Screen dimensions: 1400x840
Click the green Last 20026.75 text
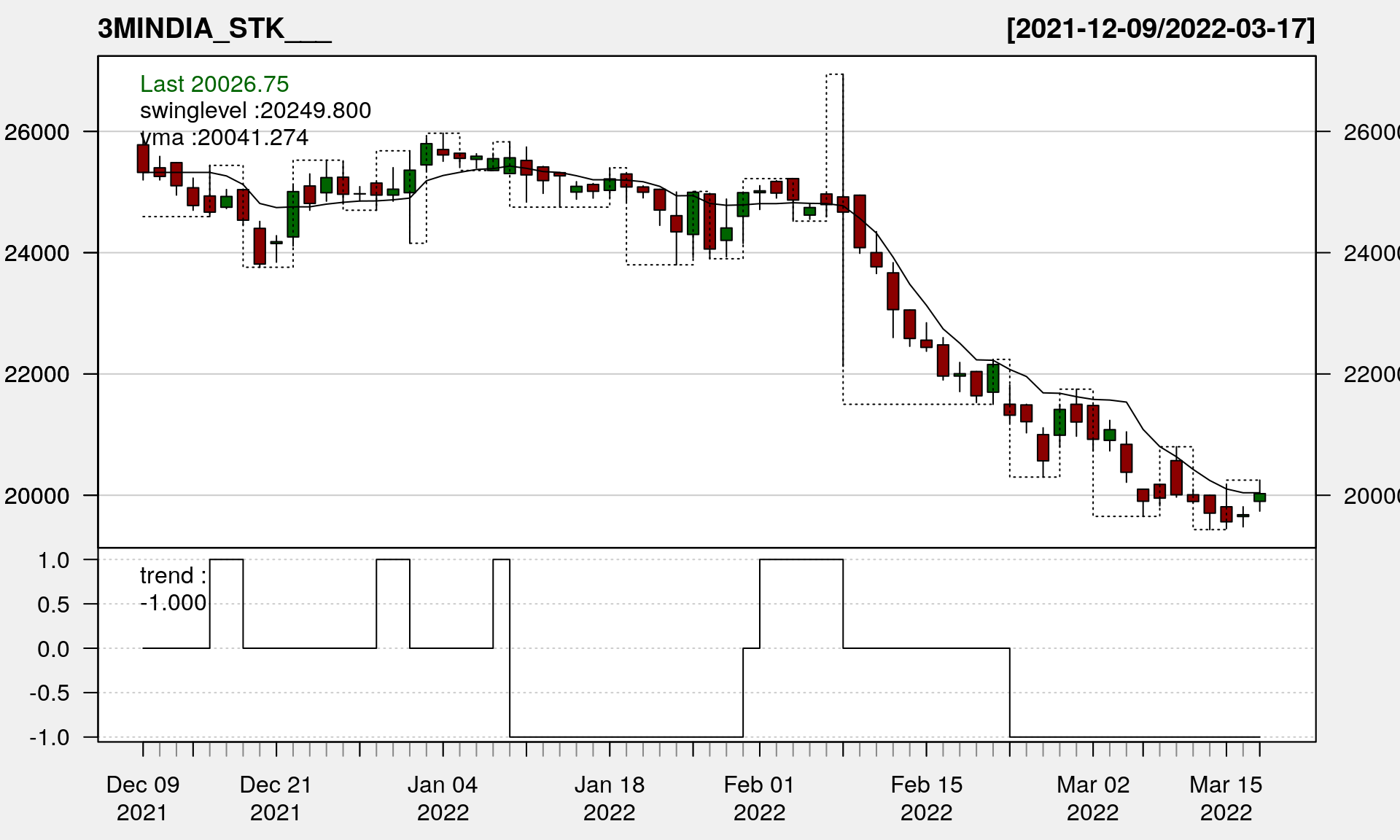[x=214, y=84]
